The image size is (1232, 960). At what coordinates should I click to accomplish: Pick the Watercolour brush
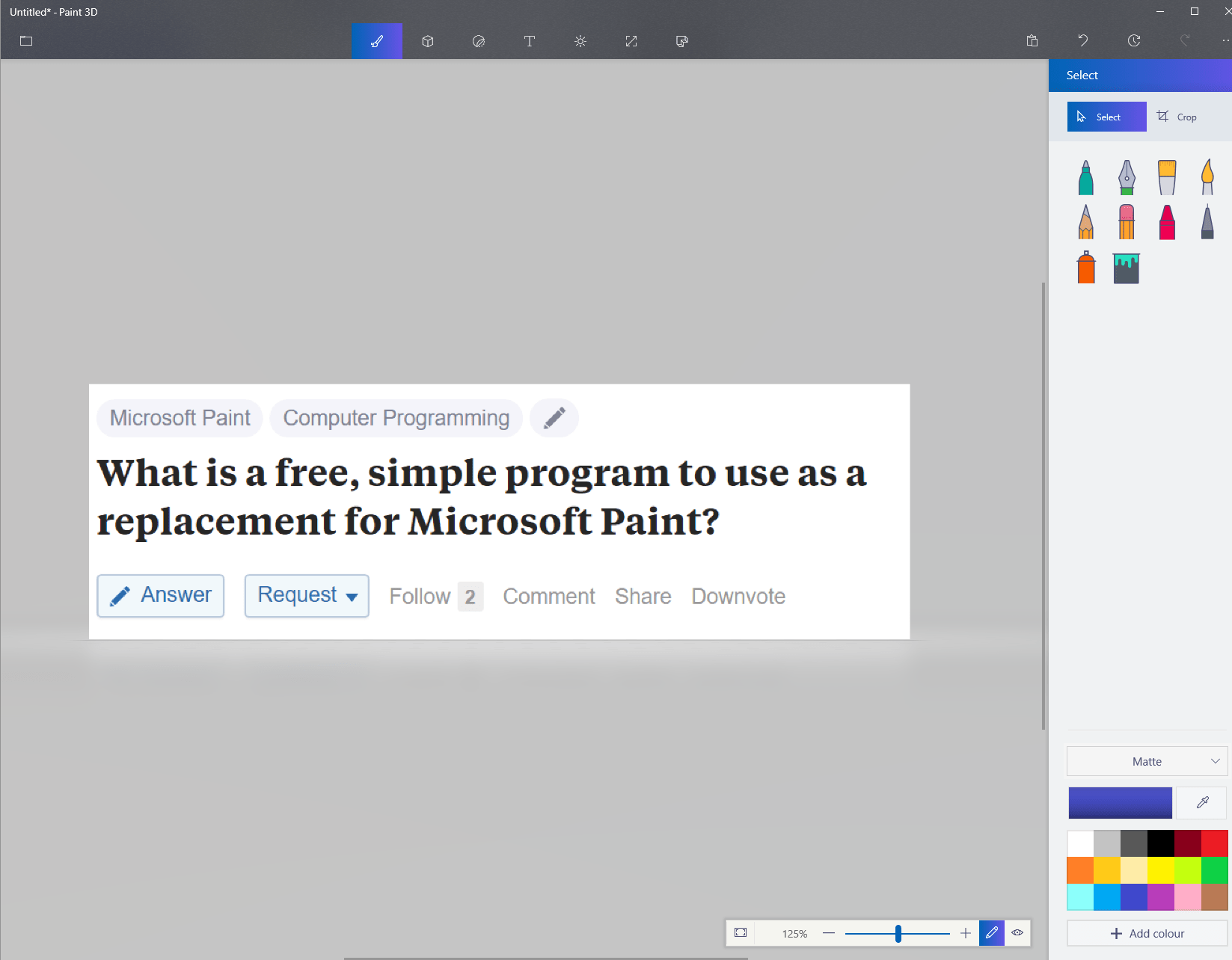[x=1207, y=178]
